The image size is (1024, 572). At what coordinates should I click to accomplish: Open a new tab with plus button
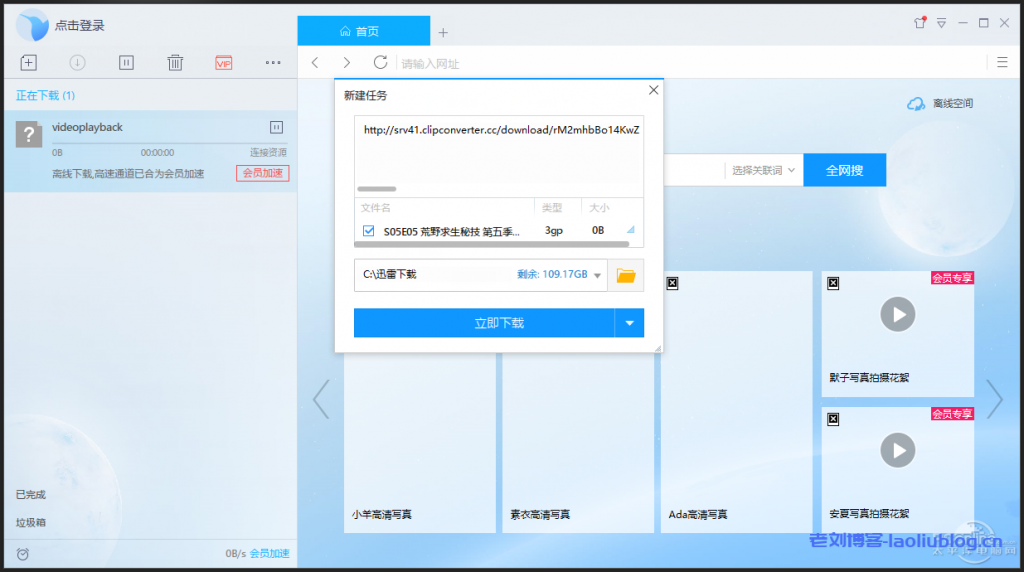(x=443, y=32)
